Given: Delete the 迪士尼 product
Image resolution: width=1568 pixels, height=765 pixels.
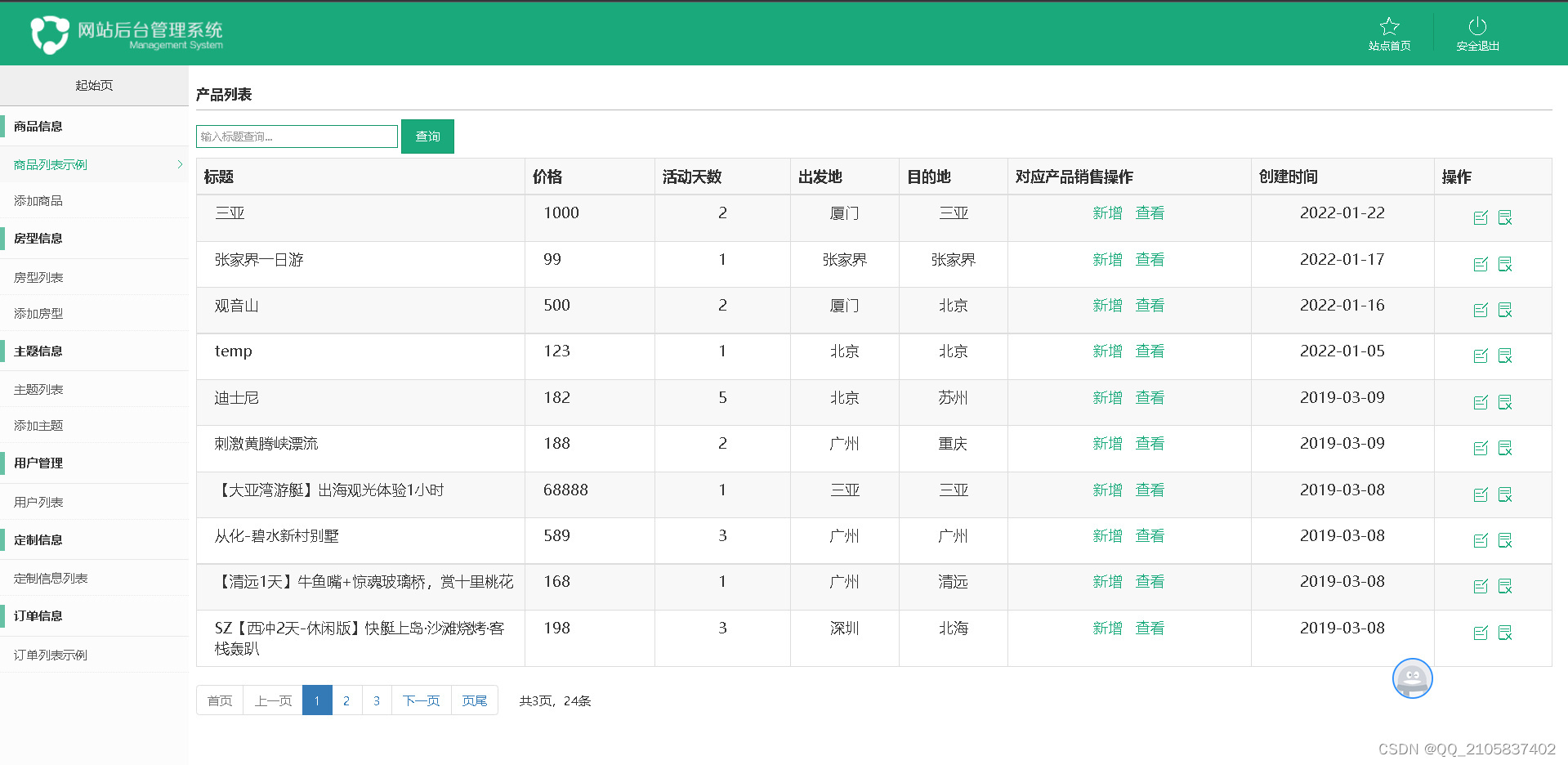Looking at the screenshot, I should pos(1505,402).
